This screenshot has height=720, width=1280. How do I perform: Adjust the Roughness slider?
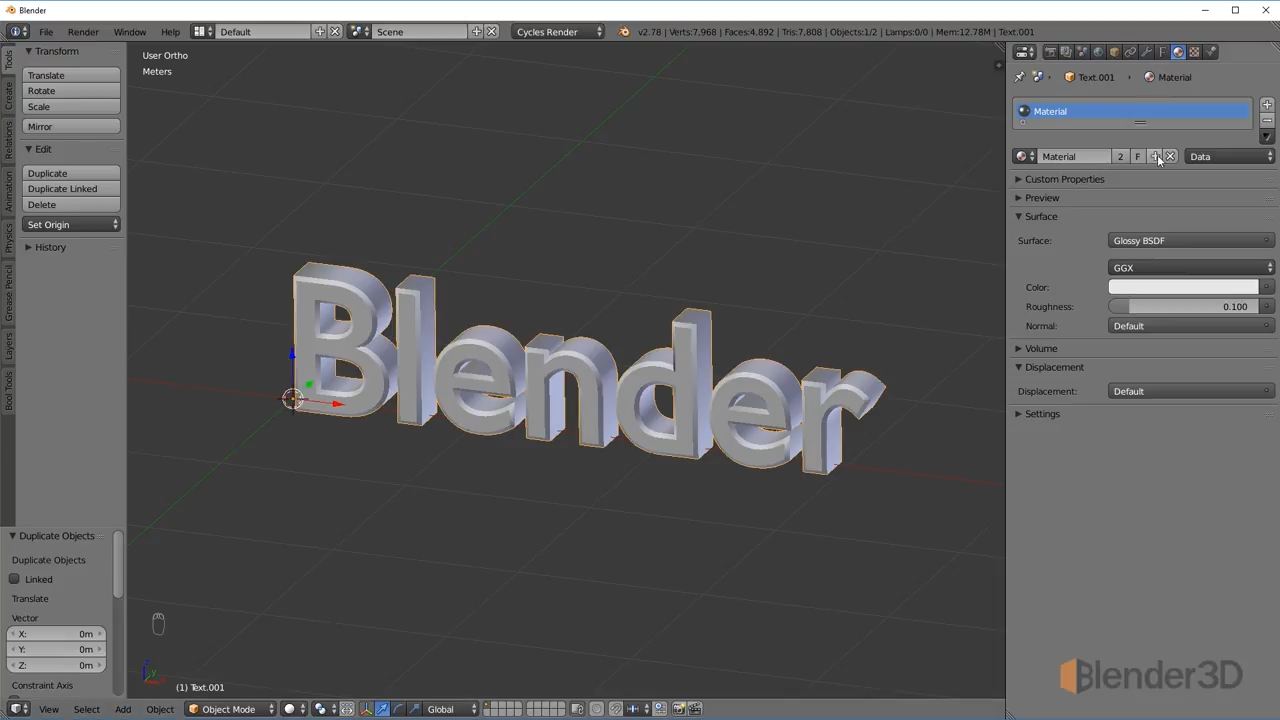(x=1183, y=307)
